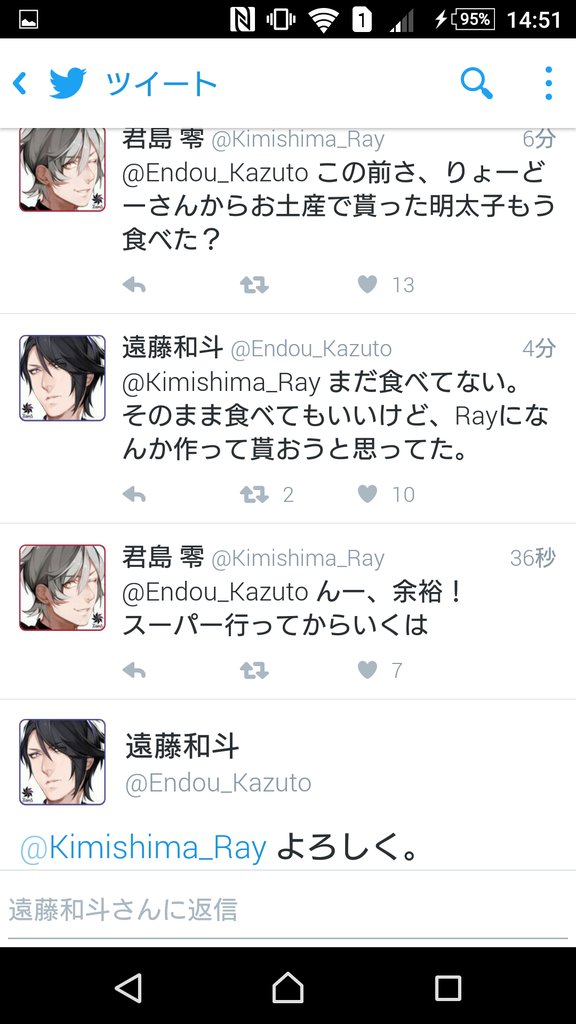
Task: Tap the @Kimishima_Ray mention link in main tweet
Action: (143, 848)
